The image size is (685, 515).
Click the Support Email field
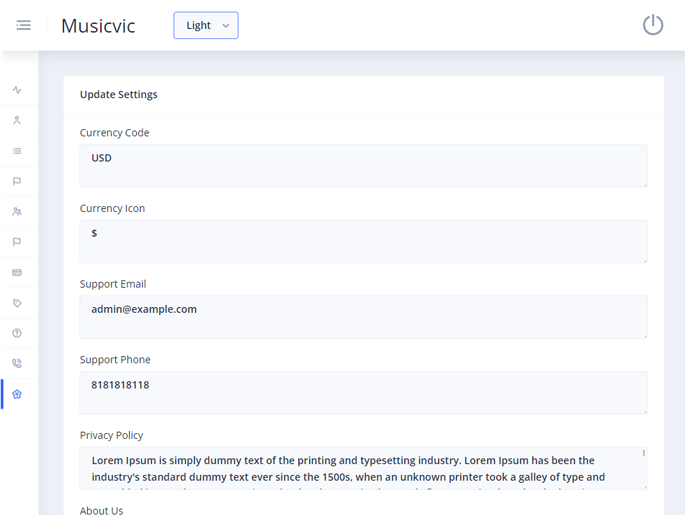[x=363, y=316]
